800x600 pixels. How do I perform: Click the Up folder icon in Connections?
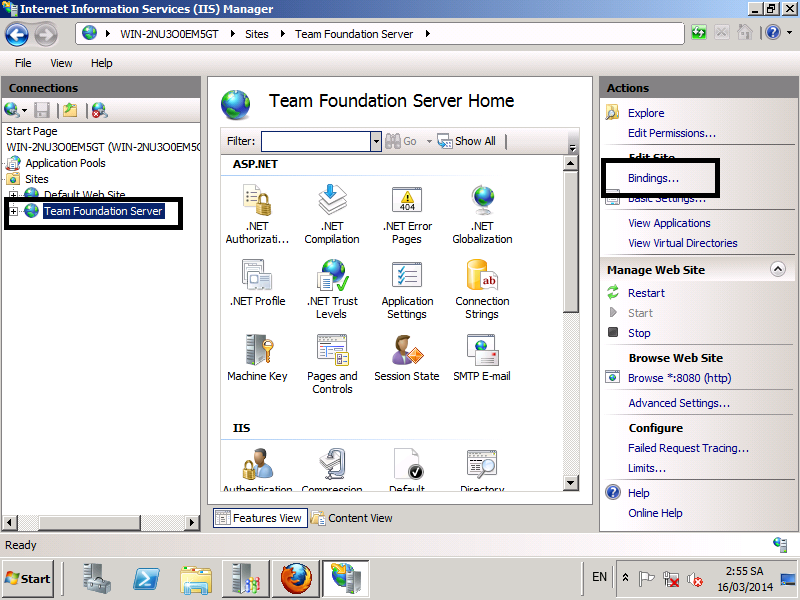pyautogui.click(x=70, y=110)
